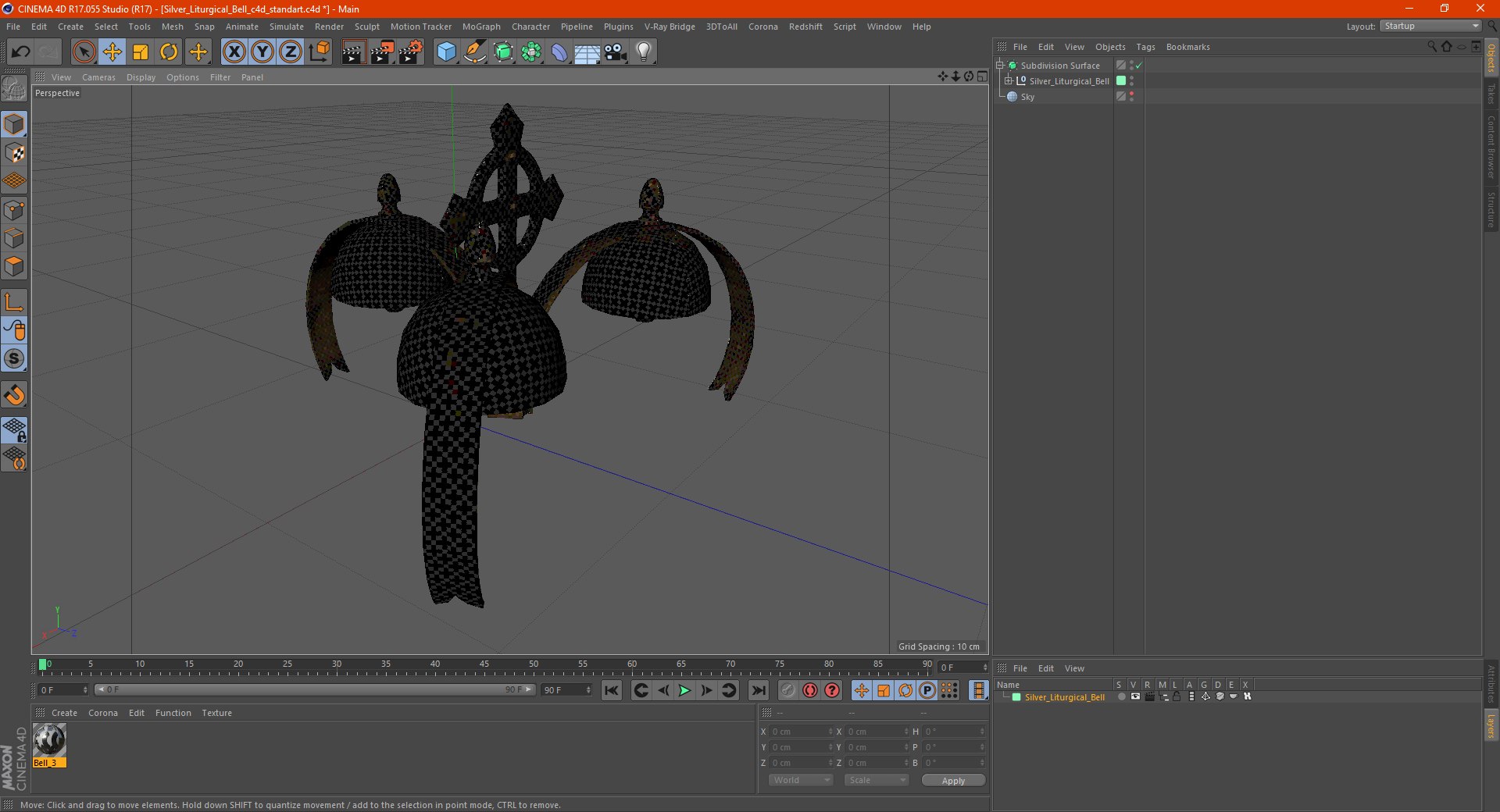1500x812 pixels.
Task: Collapse the Subdivision Surface tree item
Action: pos(999,66)
